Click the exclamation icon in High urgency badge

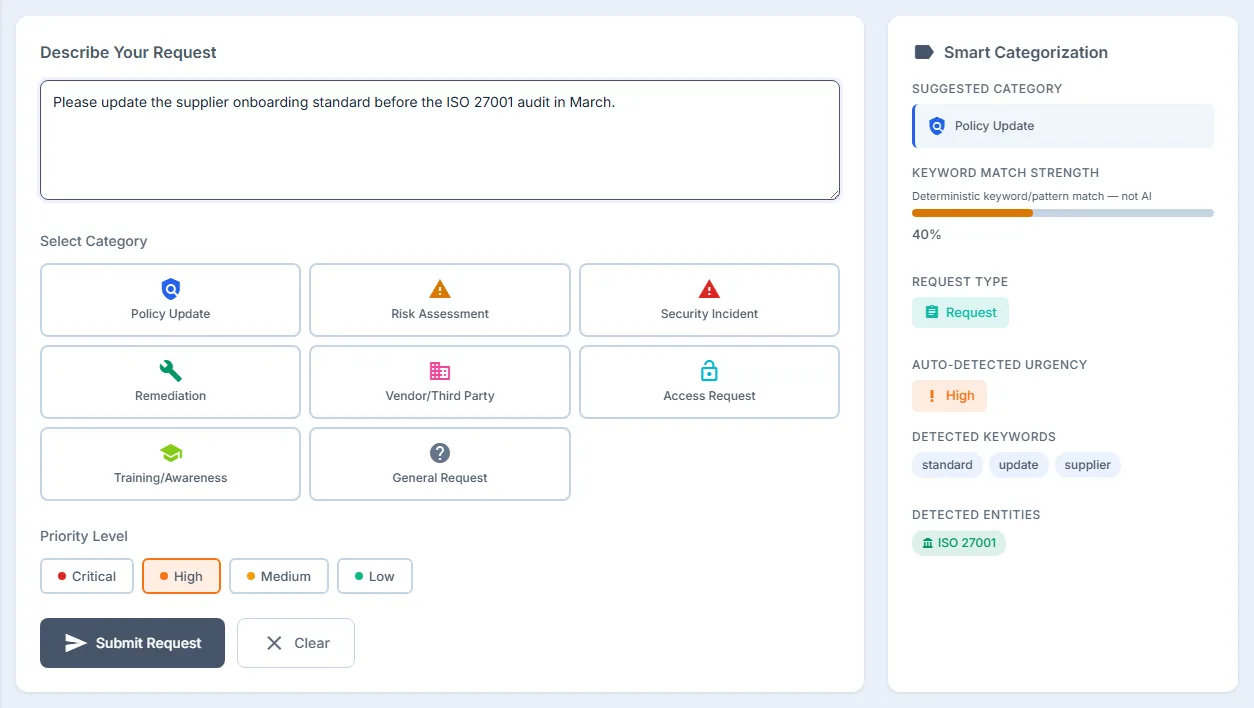[x=932, y=396]
